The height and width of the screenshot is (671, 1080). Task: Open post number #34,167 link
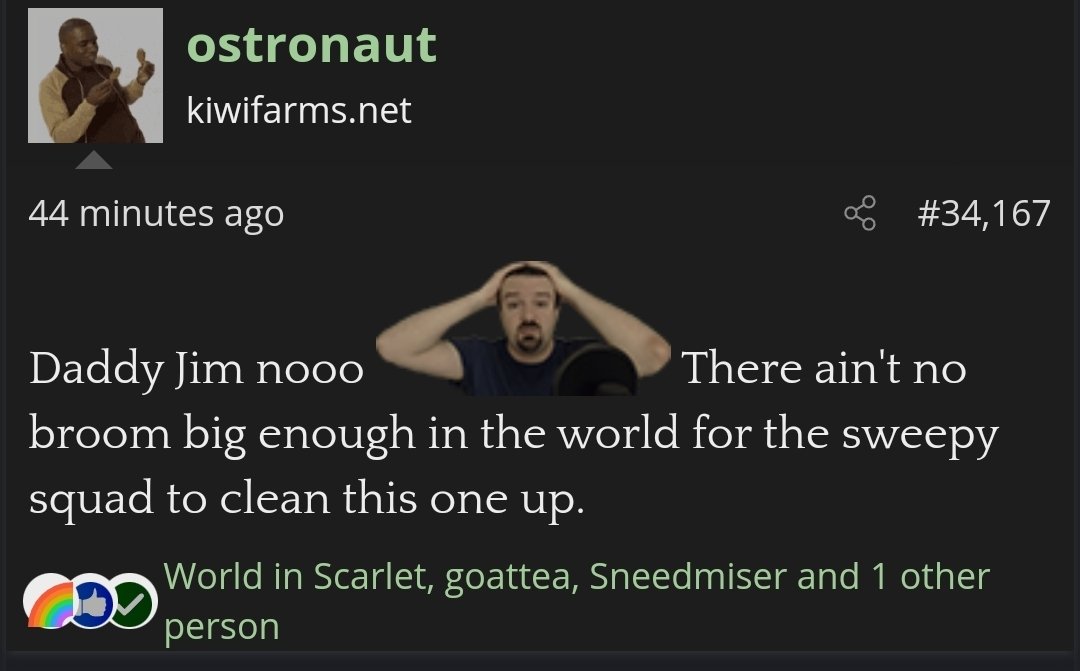[984, 213]
